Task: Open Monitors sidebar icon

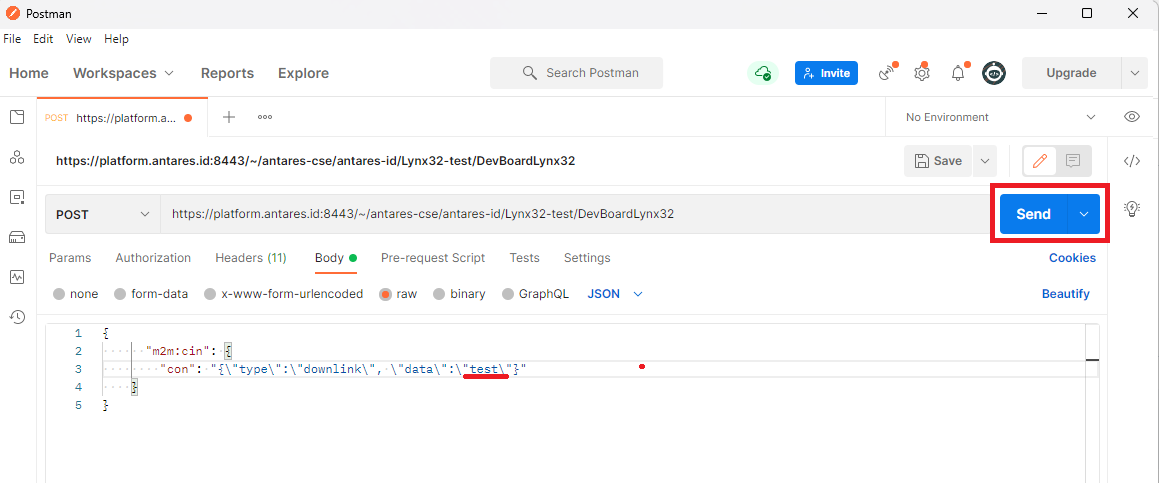Action: tap(16, 277)
